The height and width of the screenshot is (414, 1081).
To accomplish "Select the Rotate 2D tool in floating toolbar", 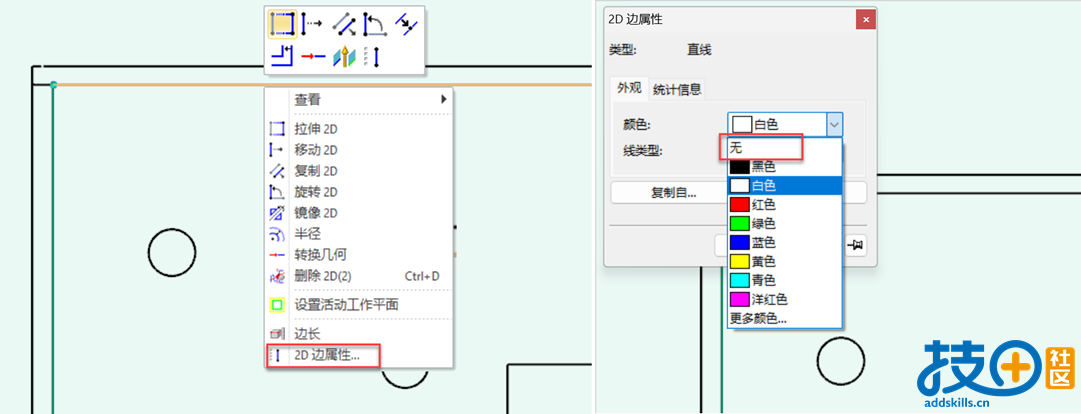I will 374,24.
